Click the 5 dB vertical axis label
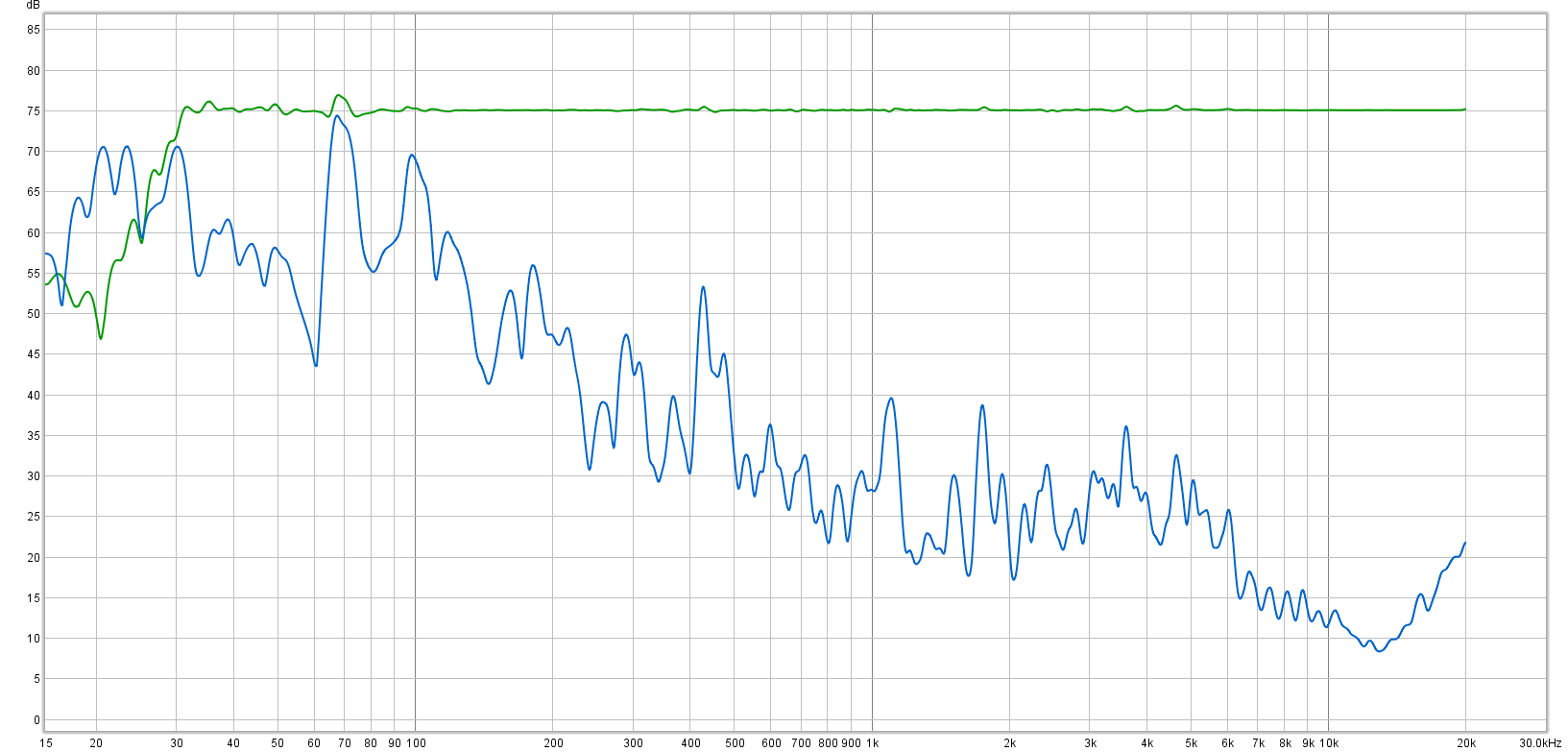The height and width of the screenshot is (752, 1568). click(x=37, y=679)
